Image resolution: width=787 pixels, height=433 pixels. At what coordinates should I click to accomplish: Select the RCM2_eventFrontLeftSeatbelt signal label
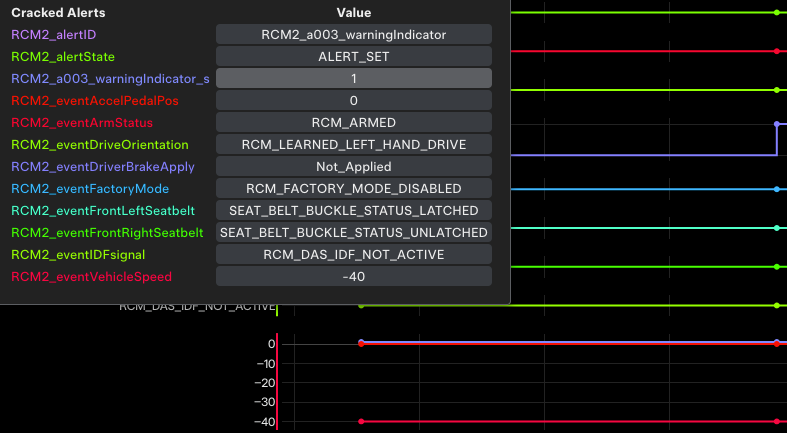tap(102, 211)
